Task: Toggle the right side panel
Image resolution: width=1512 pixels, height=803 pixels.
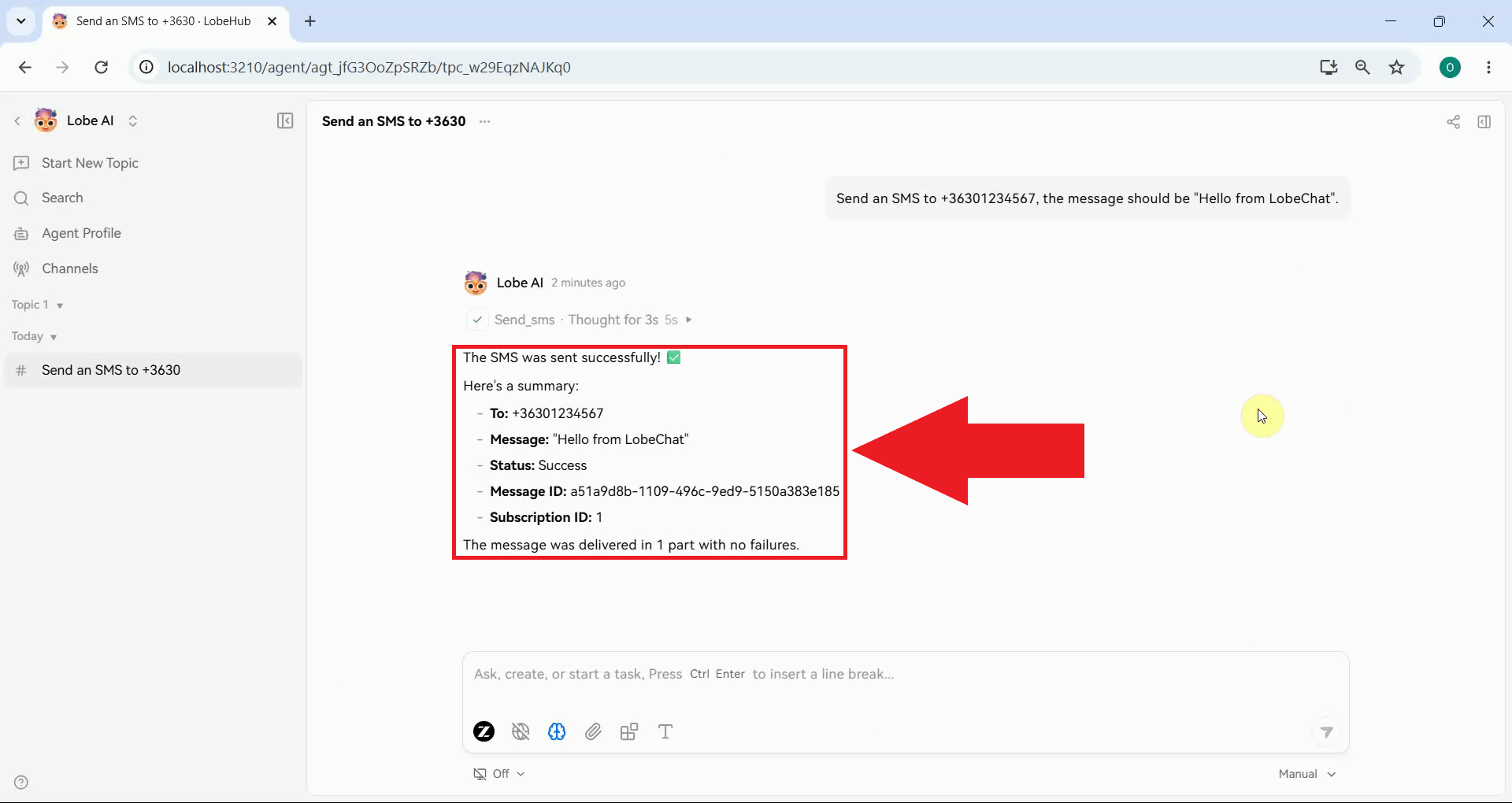Action: [1484, 121]
